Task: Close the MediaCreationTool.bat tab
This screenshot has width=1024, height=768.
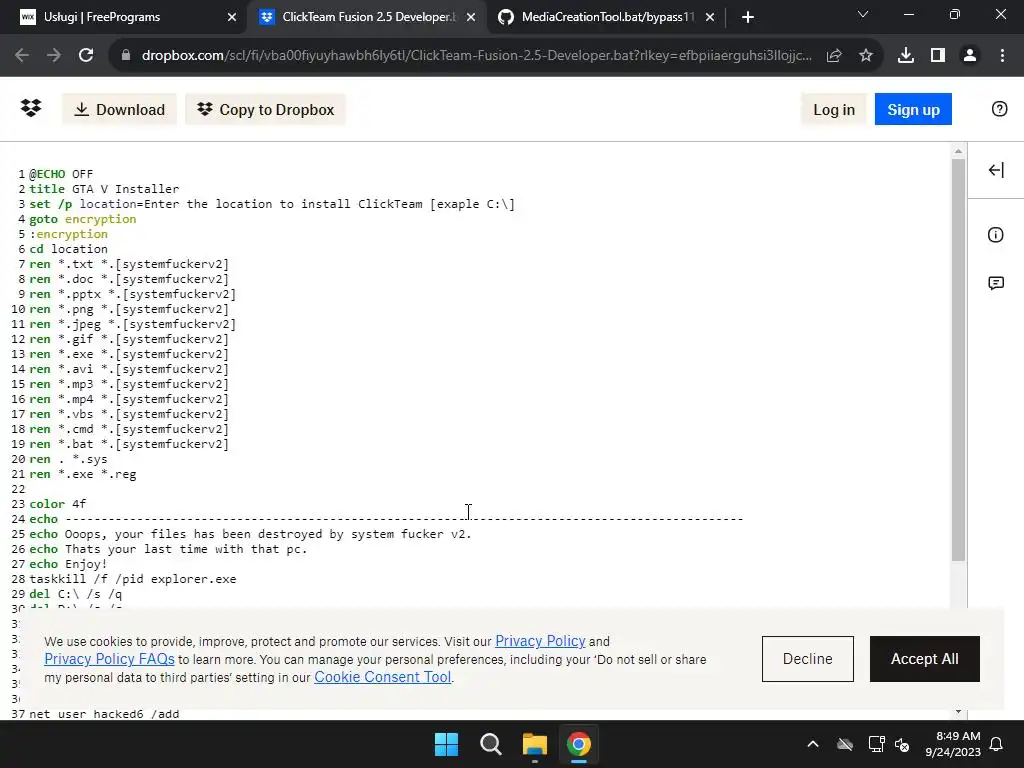Action: [x=710, y=17]
